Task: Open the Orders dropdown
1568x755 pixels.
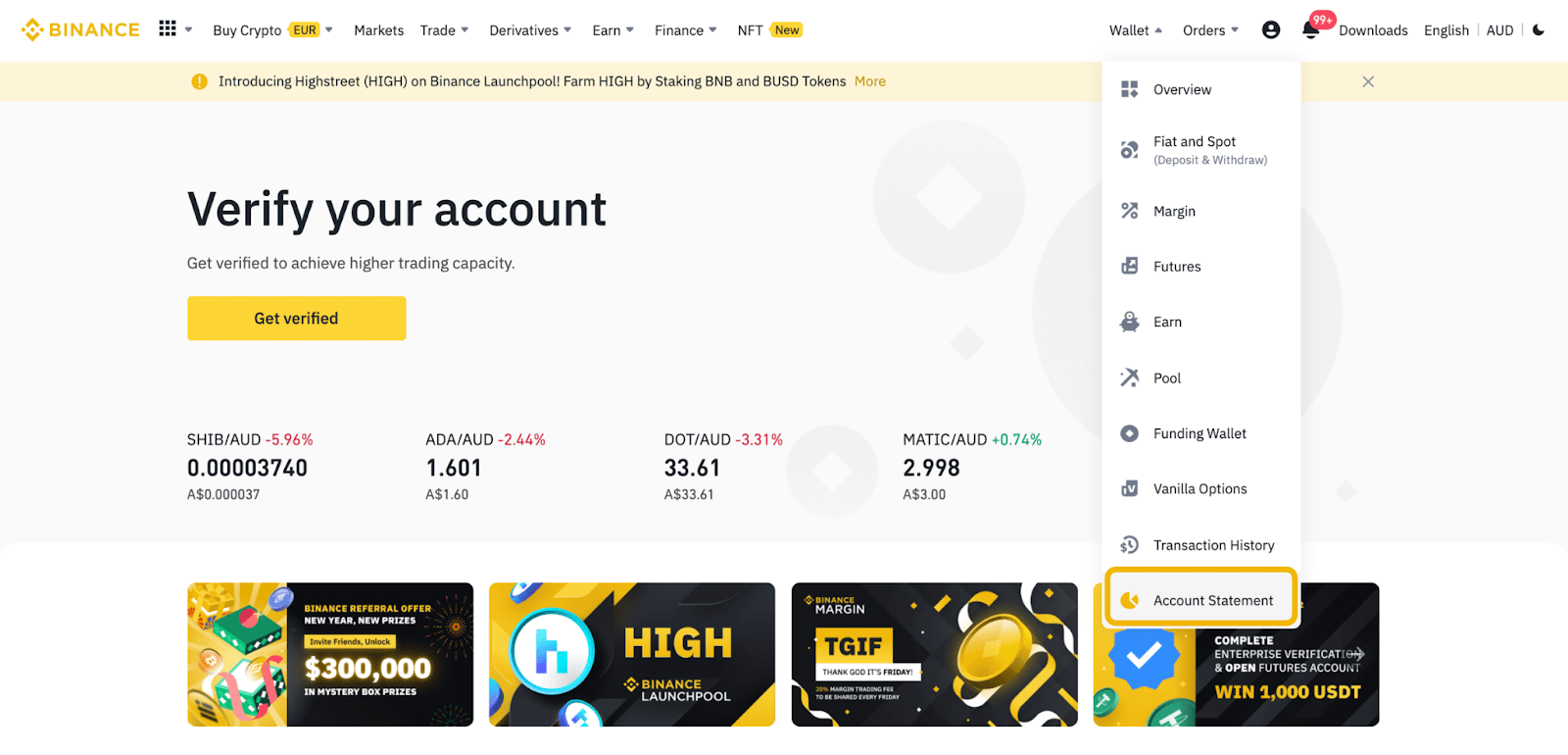Action: pos(1210,30)
